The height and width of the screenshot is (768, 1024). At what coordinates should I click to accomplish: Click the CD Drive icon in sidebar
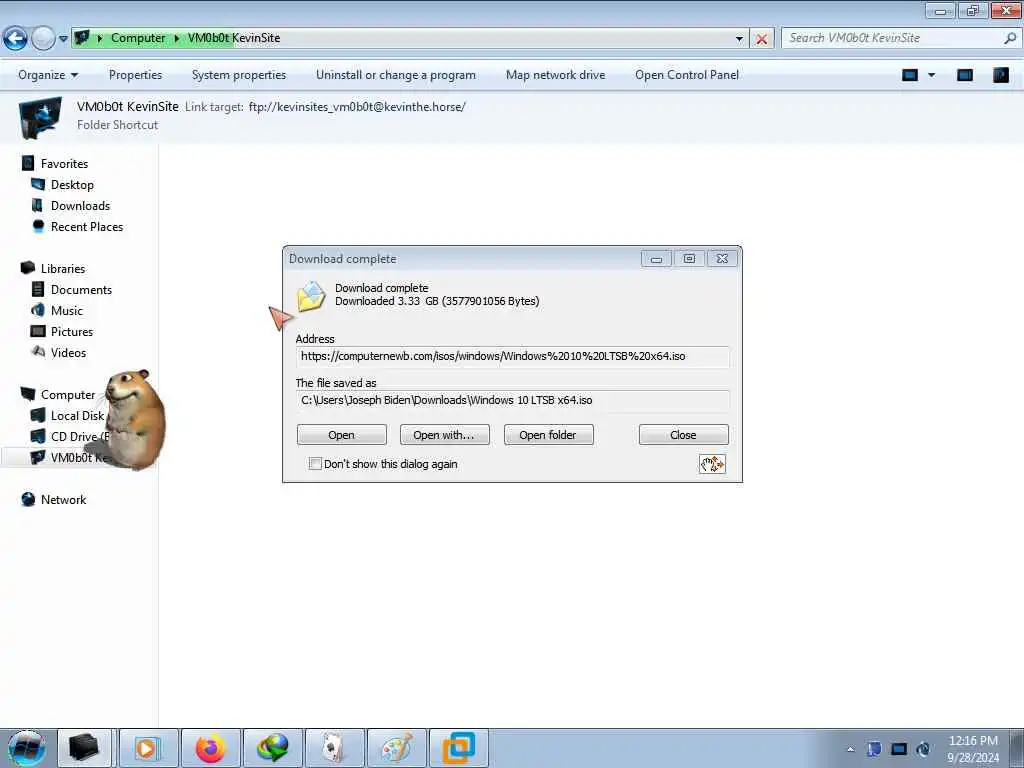(x=38, y=436)
